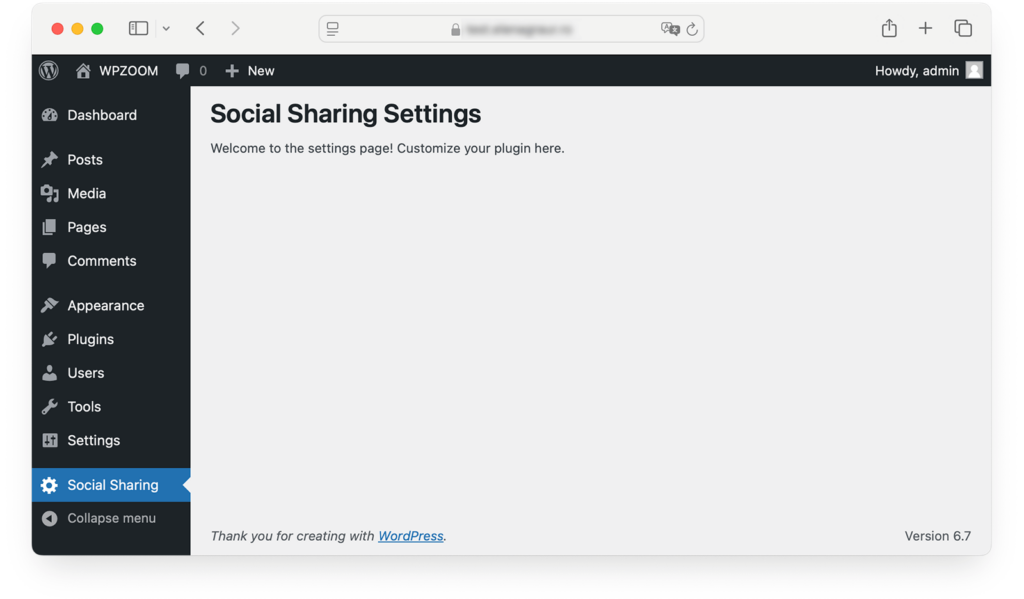Open the pending comments counter
The width and height of the screenshot is (1024, 599).
click(190, 71)
